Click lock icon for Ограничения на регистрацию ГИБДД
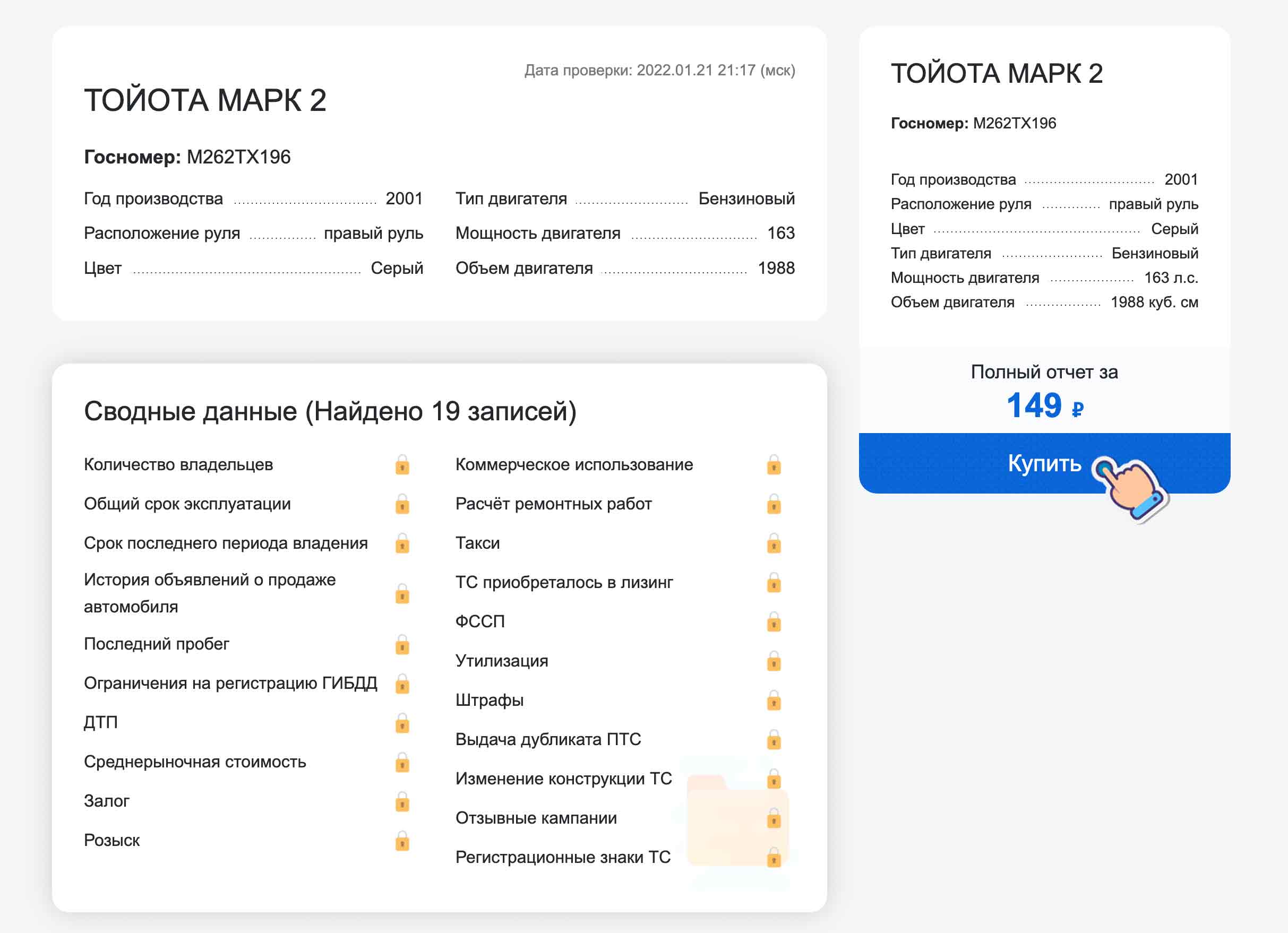This screenshot has height=933, width=1288. pyautogui.click(x=402, y=683)
